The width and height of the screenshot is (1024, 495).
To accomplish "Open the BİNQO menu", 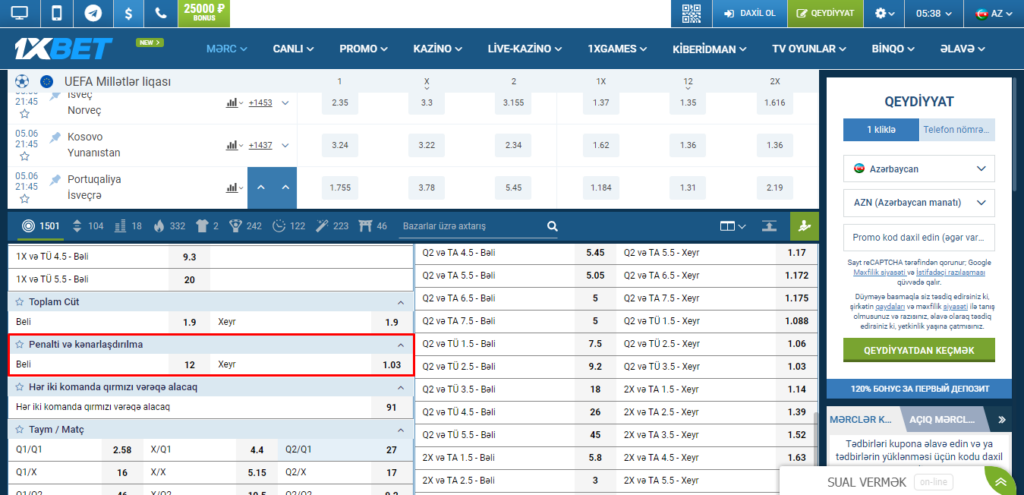I will click(893, 48).
